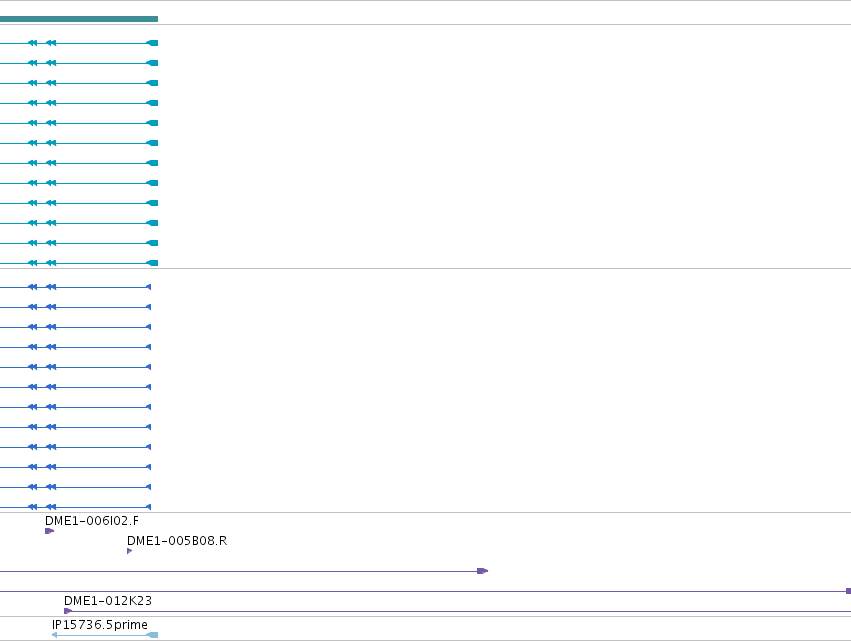Viewport: 851px width, 641px height.
Task: Click the DME1-005B08.R feature label
Action: tap(177, 541)
